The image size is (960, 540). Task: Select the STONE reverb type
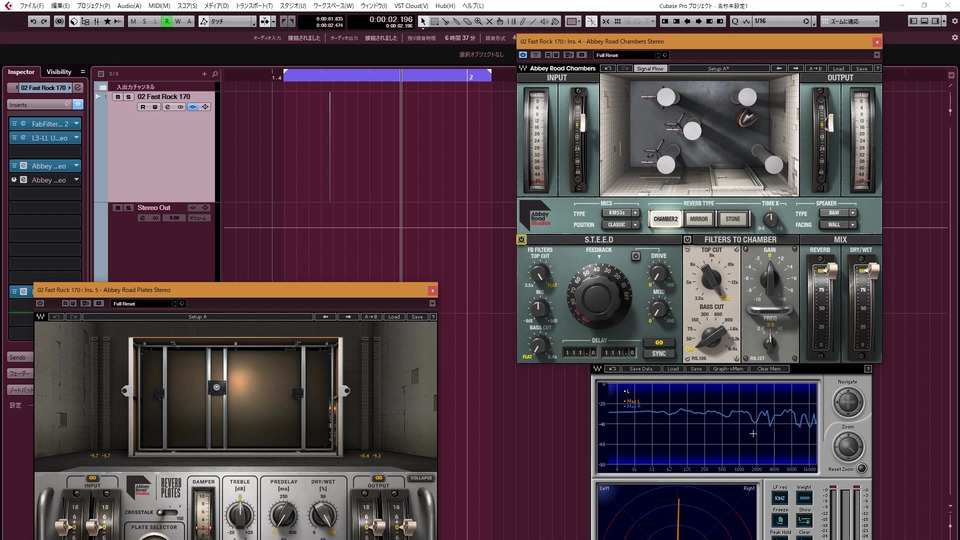[x=733, y=219]
